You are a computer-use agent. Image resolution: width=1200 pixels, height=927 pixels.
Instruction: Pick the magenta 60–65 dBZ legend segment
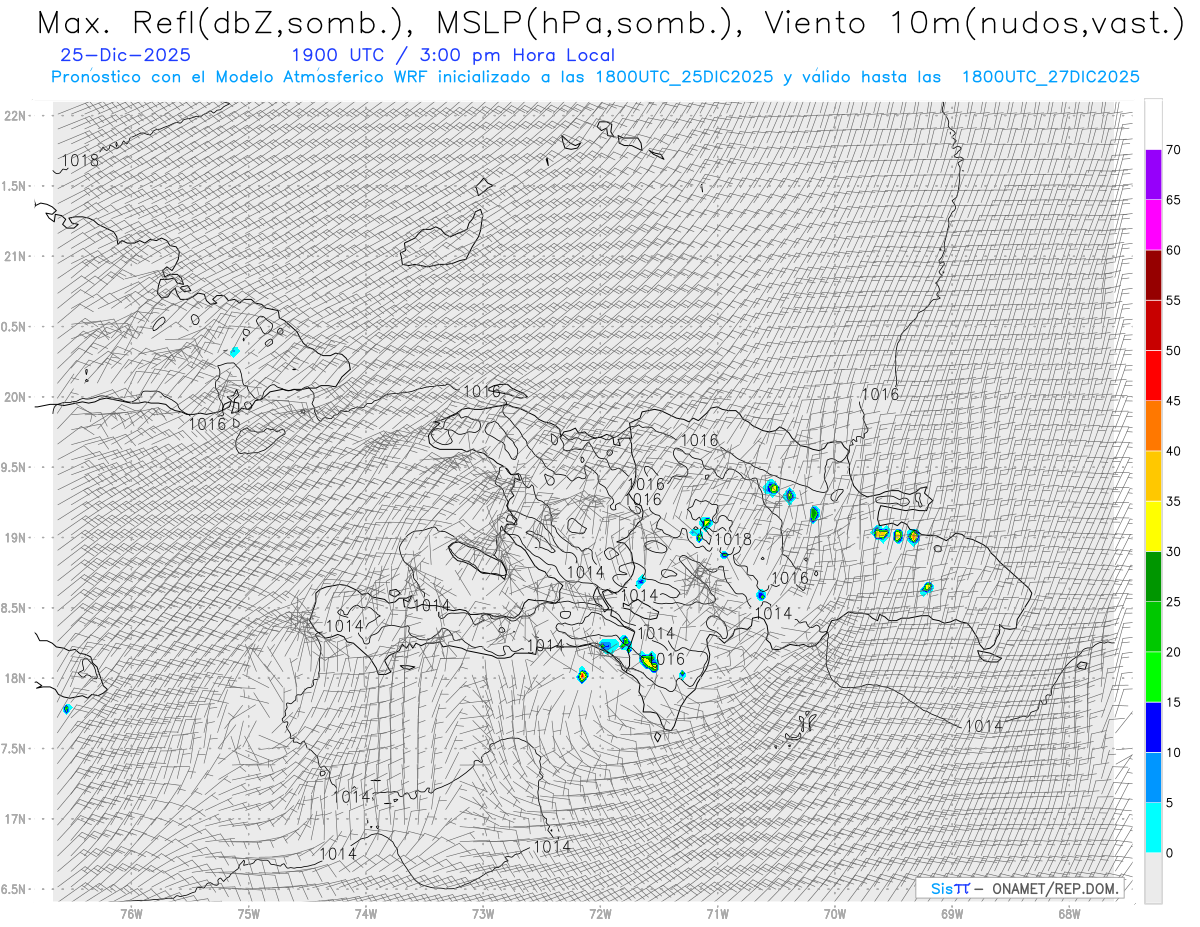[1153, 225]
